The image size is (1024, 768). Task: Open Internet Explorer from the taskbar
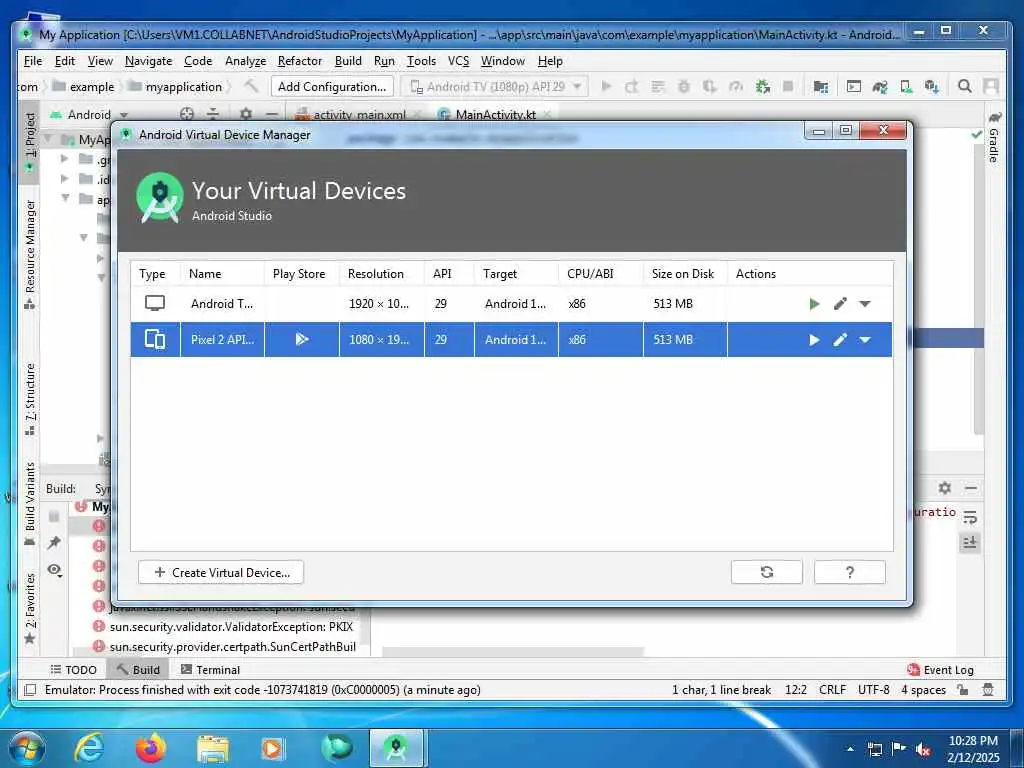(x=89, y=747)
